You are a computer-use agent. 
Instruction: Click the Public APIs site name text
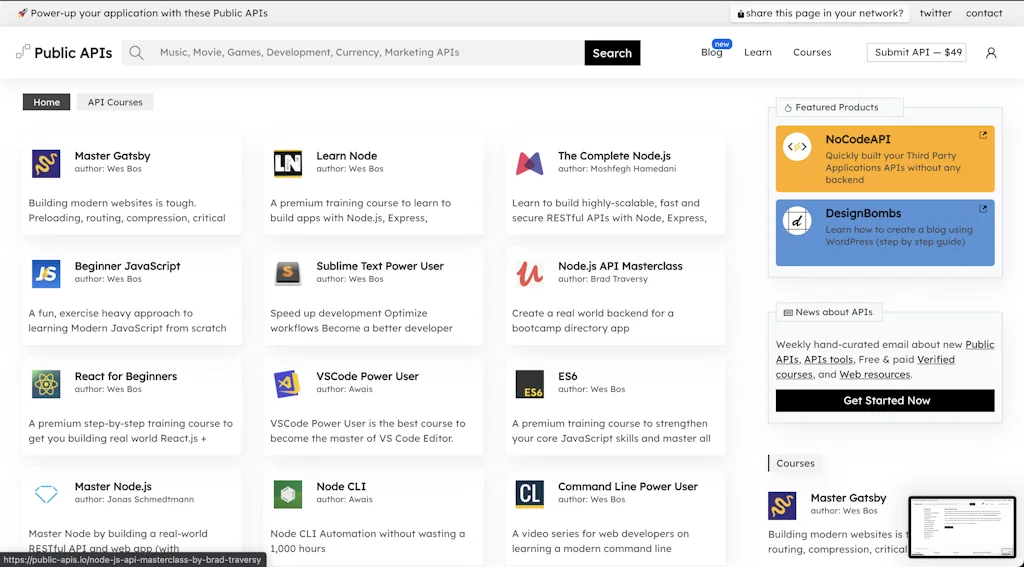(x=73, y=53)
